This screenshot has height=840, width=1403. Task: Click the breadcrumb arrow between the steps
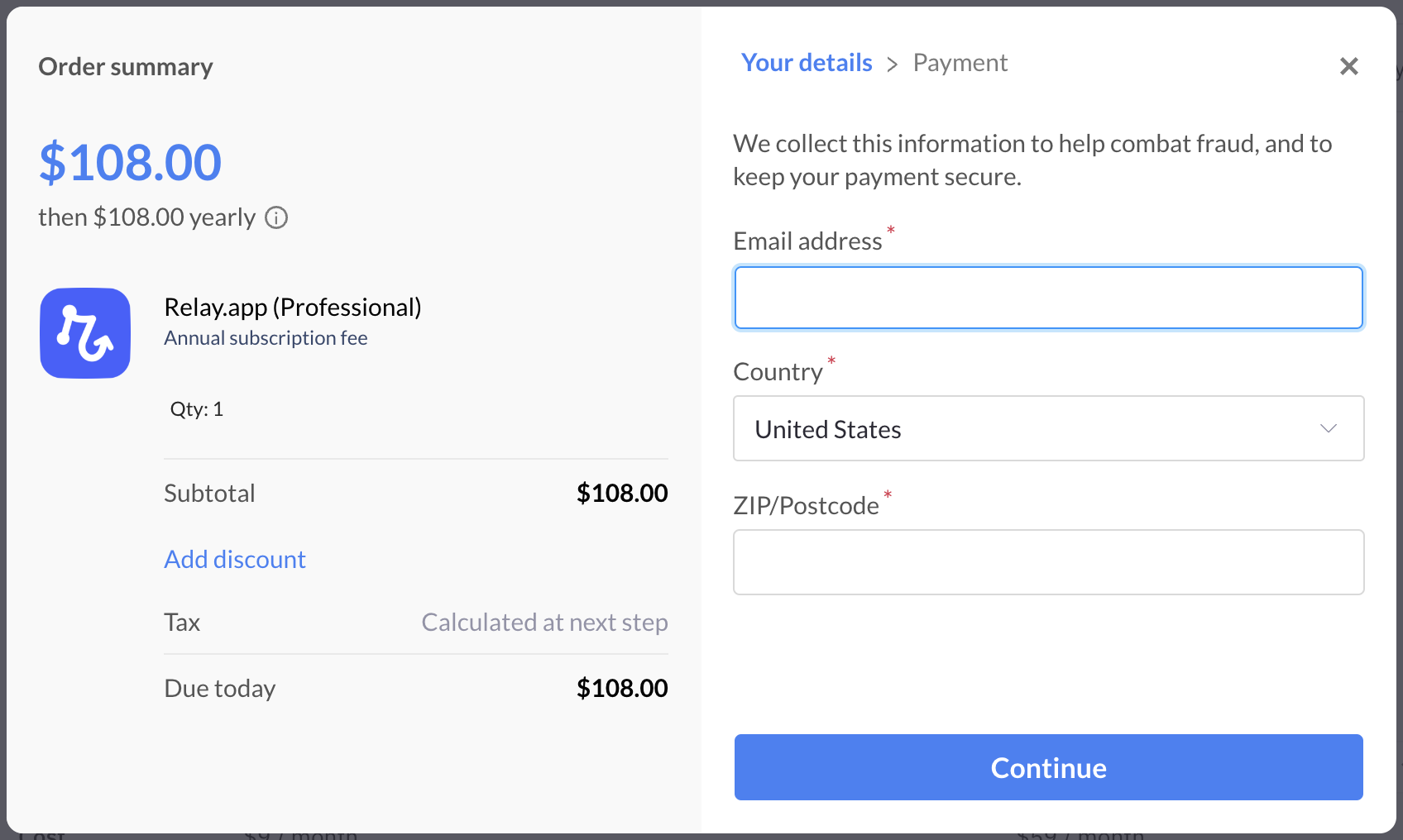pyautogui.click(x=892, y=64)
